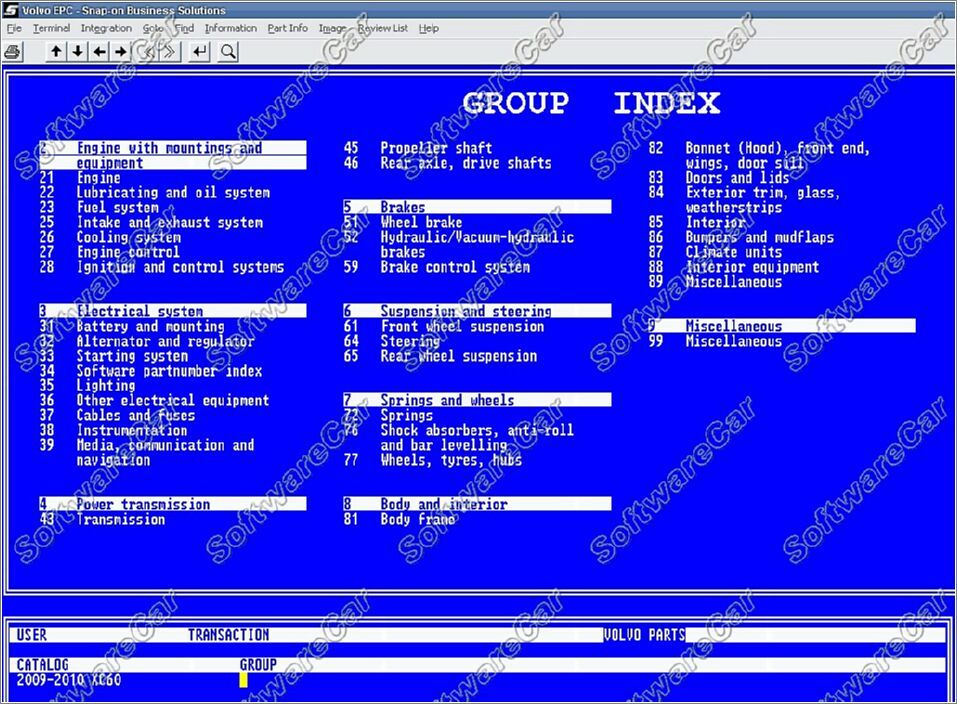Image resolution: width=957 pixels, height=704 pixels.
Task: Open the Terminal menu
Action: point(51,28)
